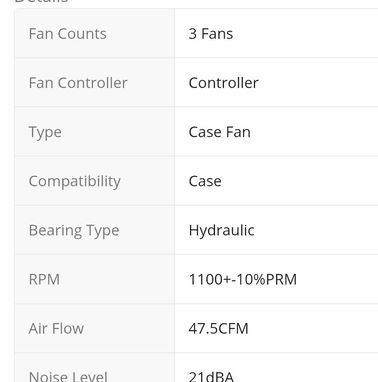Click empty area right of Hydraulic
Screen dimensions: 378x382
pos(317,230)
